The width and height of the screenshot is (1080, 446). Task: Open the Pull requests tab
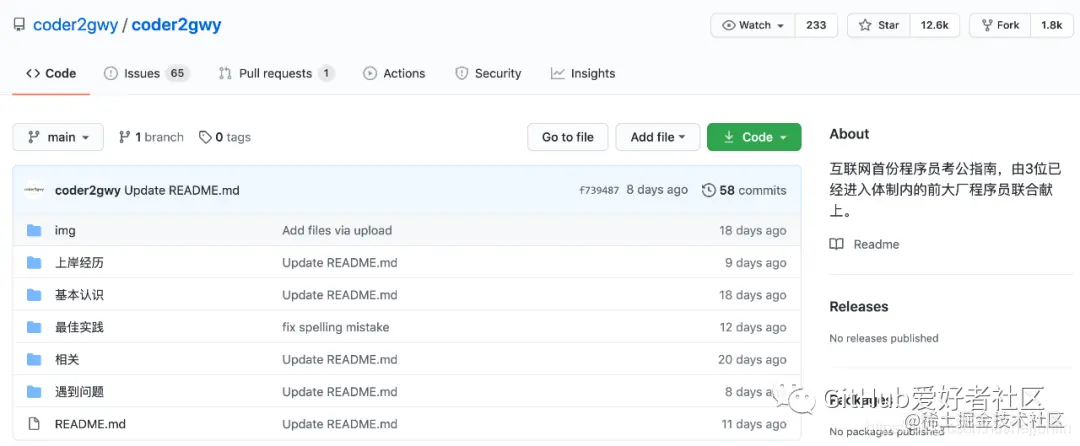tap(276, 74)
